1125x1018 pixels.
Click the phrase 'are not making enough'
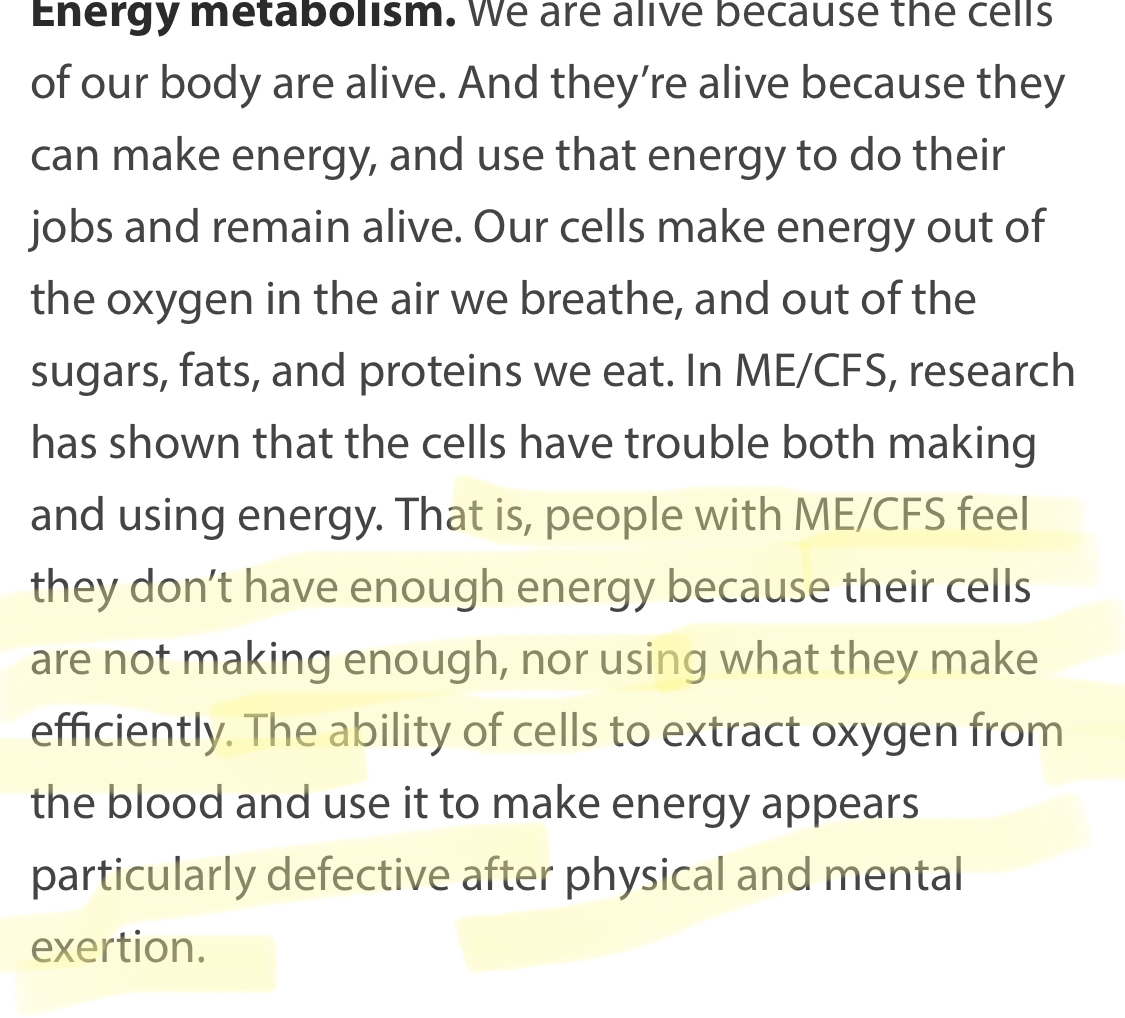coord(265,659)
